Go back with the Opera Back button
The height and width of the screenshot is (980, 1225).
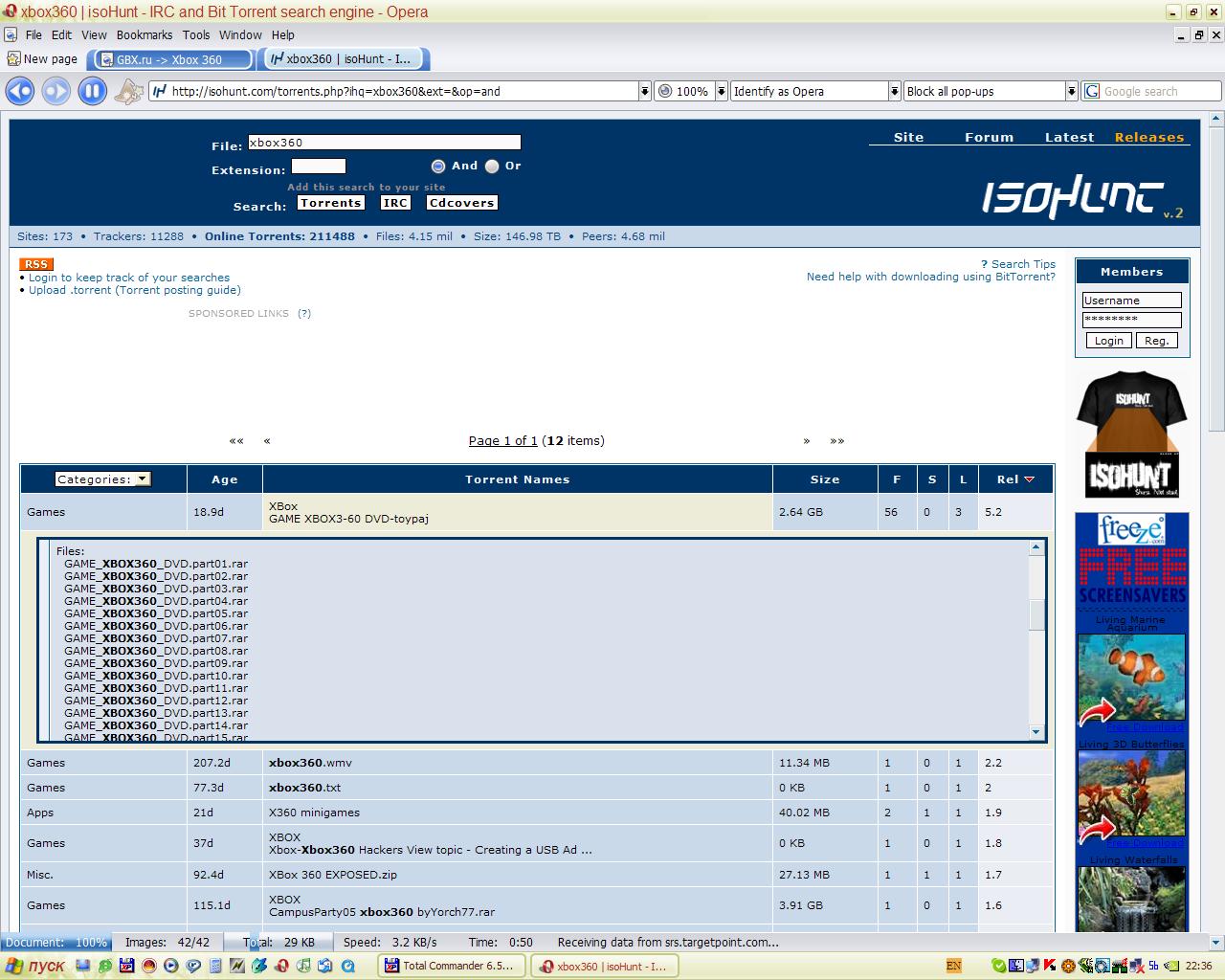(20, 92)
